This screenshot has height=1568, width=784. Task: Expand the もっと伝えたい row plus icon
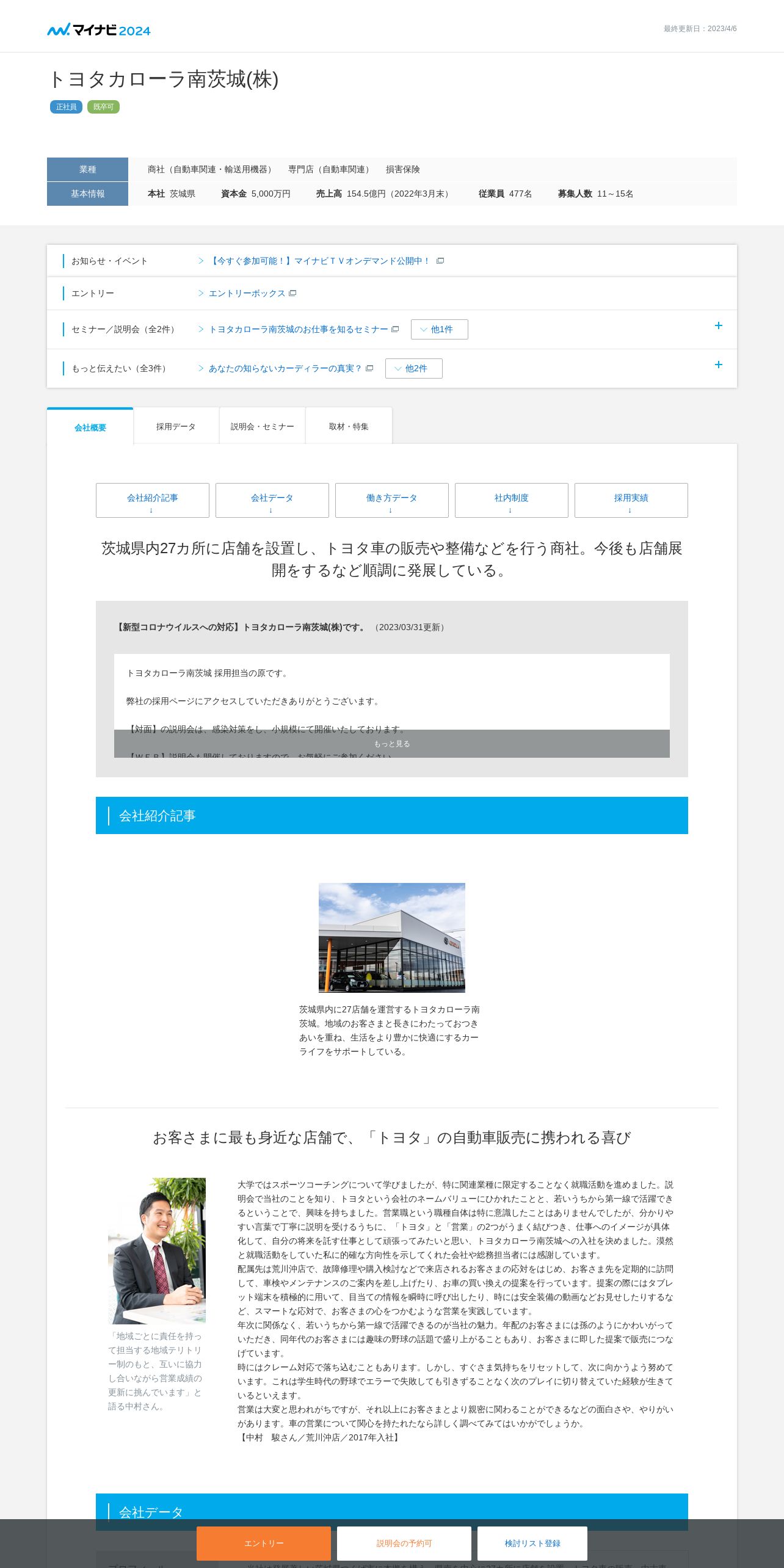719,365
